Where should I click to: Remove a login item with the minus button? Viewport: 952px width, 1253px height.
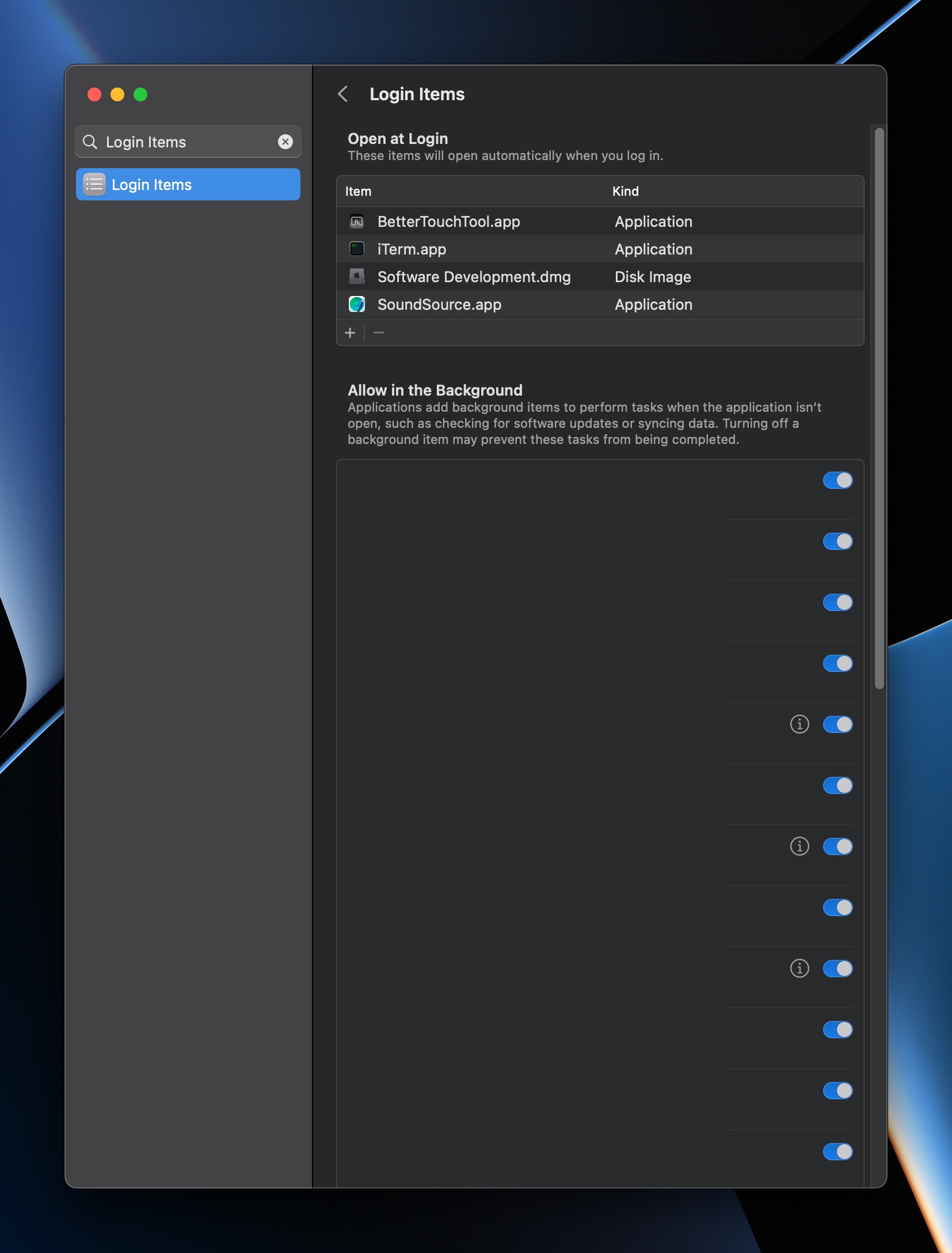tap(379, 333)
